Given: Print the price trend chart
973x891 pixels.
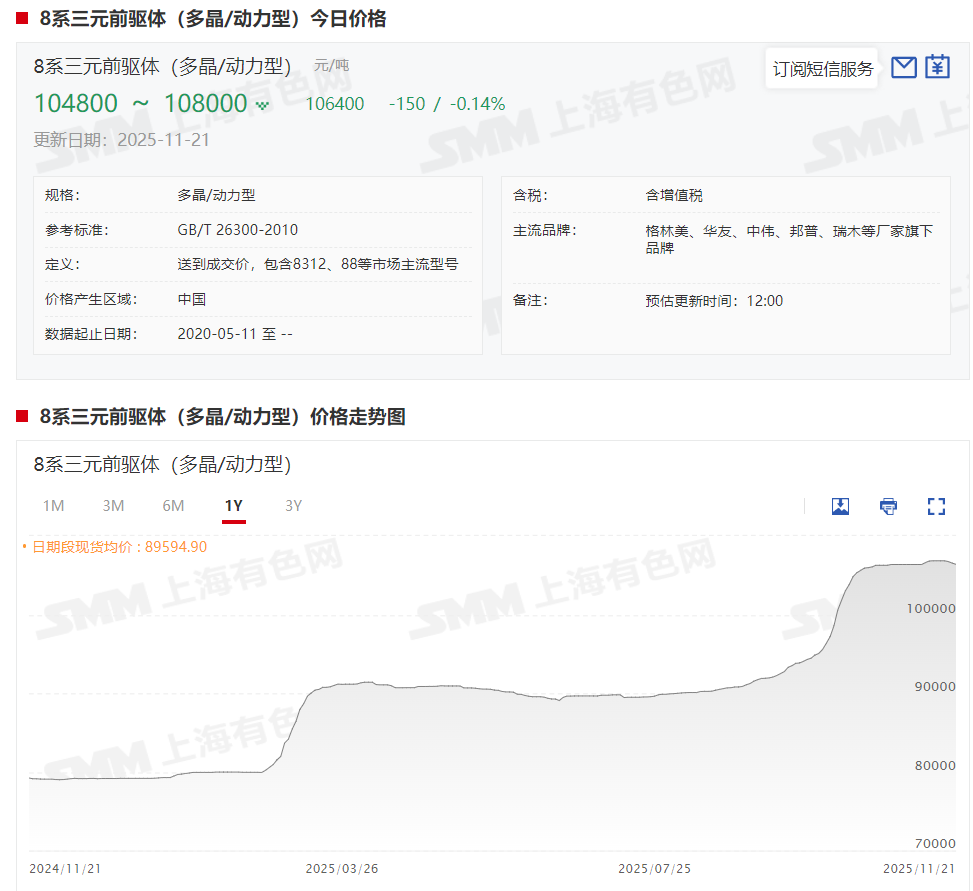Looking at the screenshot, I should pos(888,506).
